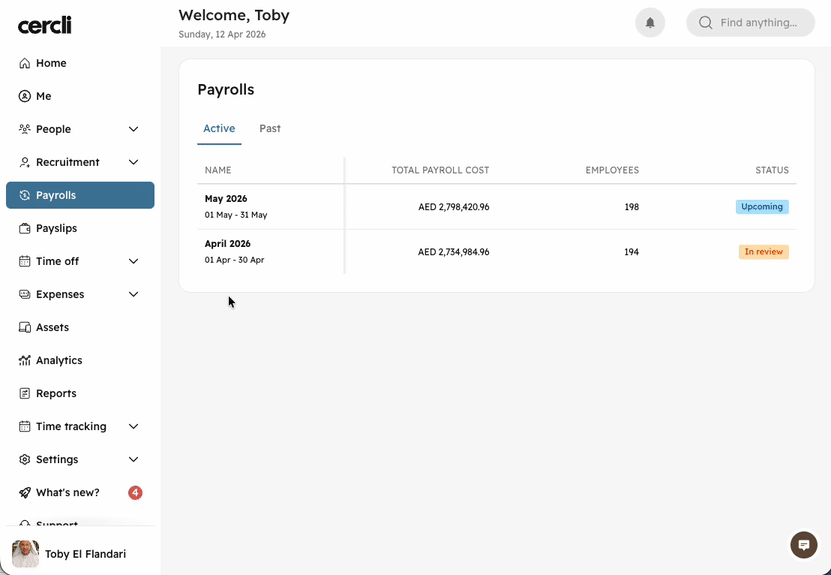Click the STATUS column header
The width and height of the screenshot is (831, 575).
click(772, 170)
